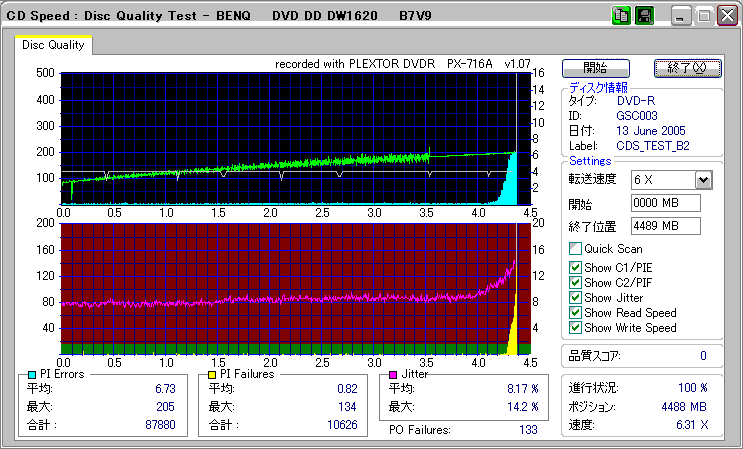
Task: Click the yellow PI Failures color swatch
Action: coord(212,375)
